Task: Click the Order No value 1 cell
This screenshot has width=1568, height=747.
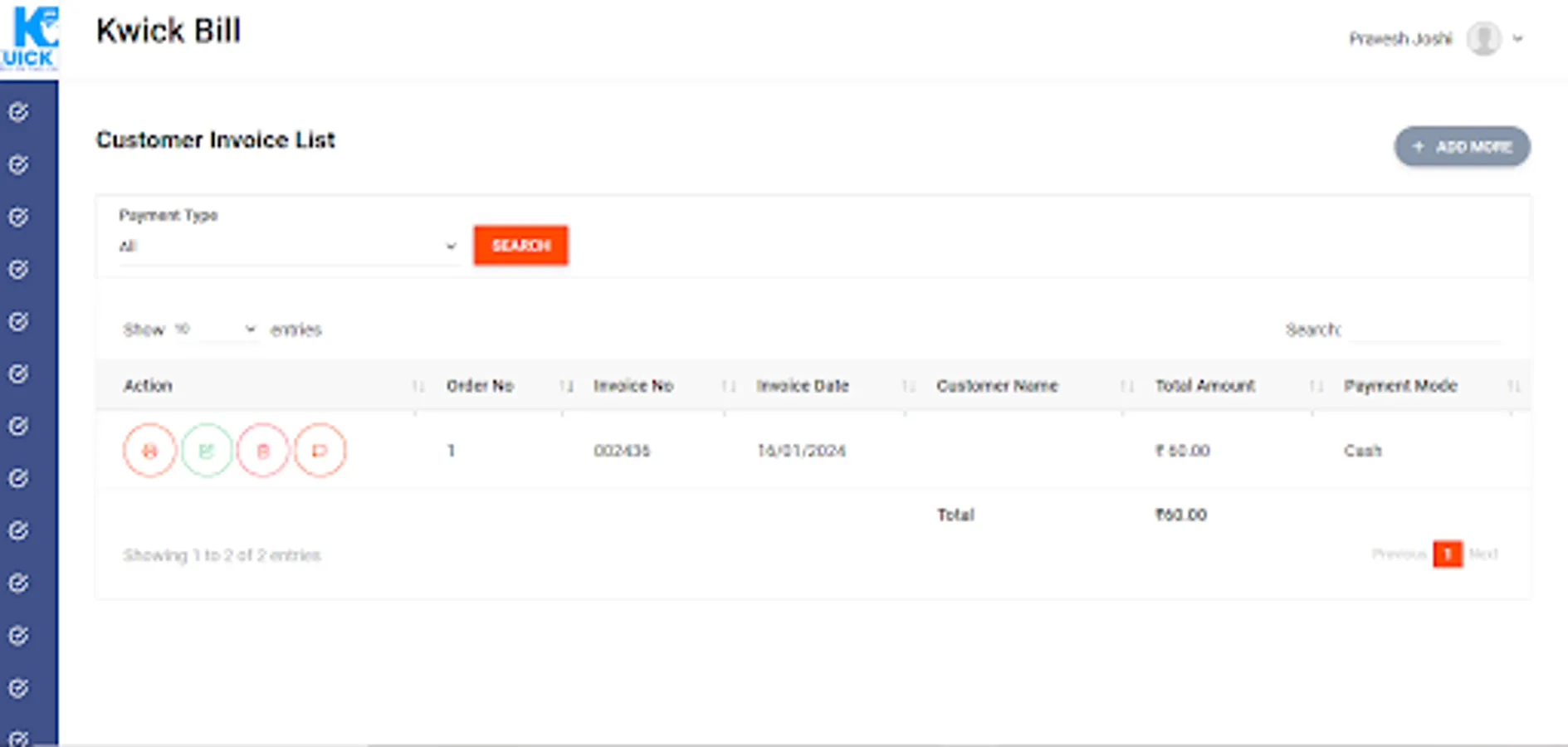Action: click(451, 451)
